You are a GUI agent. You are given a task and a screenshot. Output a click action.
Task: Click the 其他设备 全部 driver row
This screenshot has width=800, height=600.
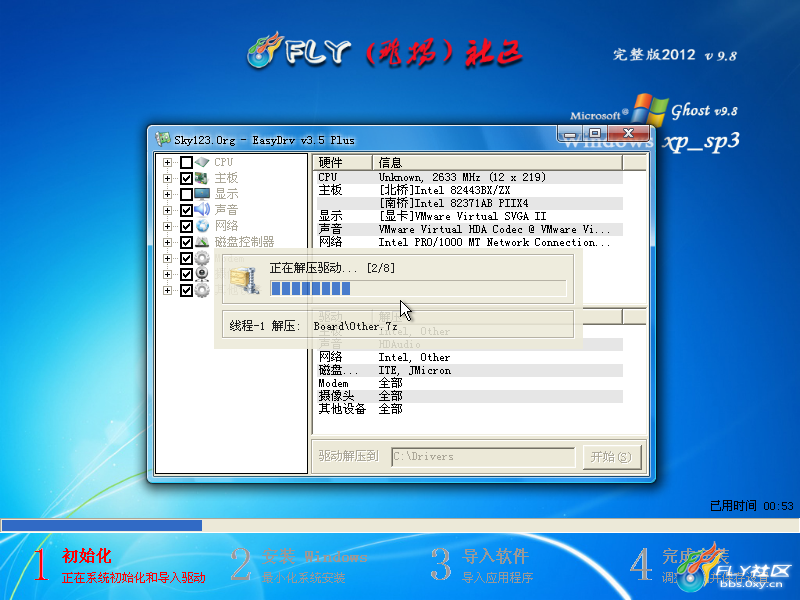pos(468,409)
